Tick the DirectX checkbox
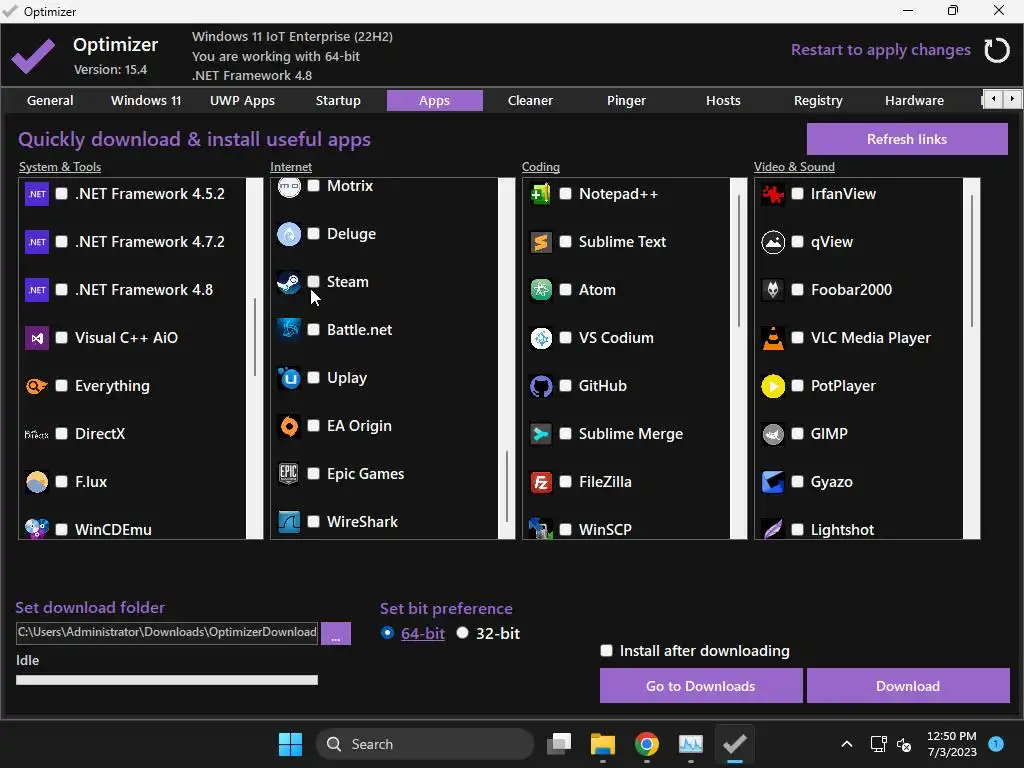Screen dimensions: 1024x768 click(61, 434)
